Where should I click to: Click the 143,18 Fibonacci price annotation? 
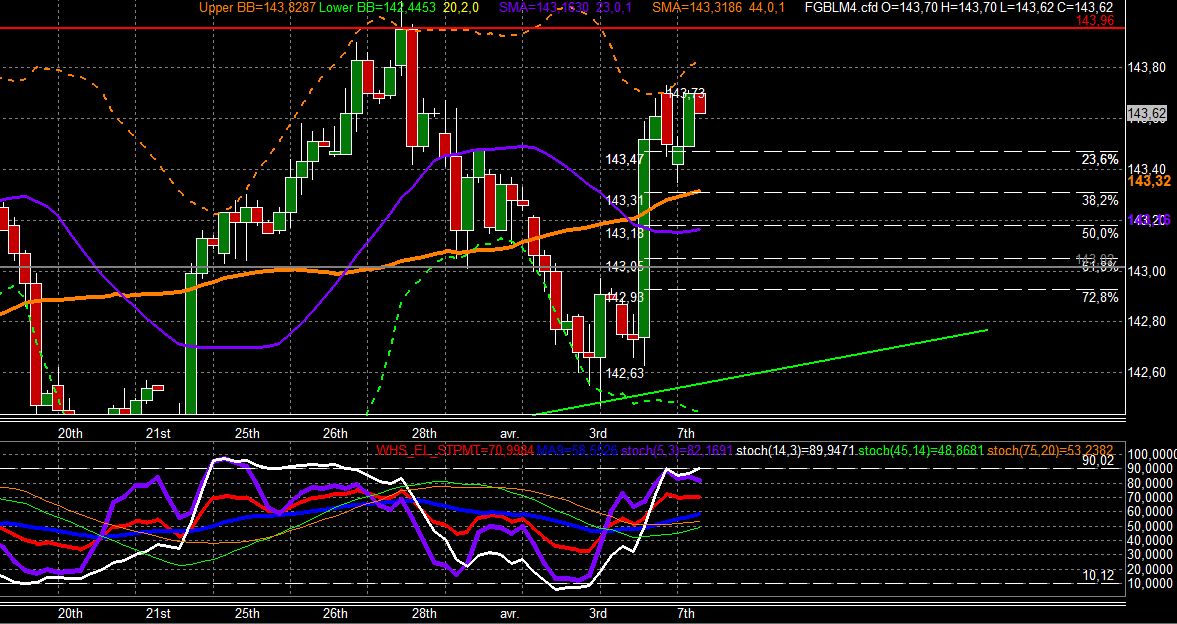(625, 234)
